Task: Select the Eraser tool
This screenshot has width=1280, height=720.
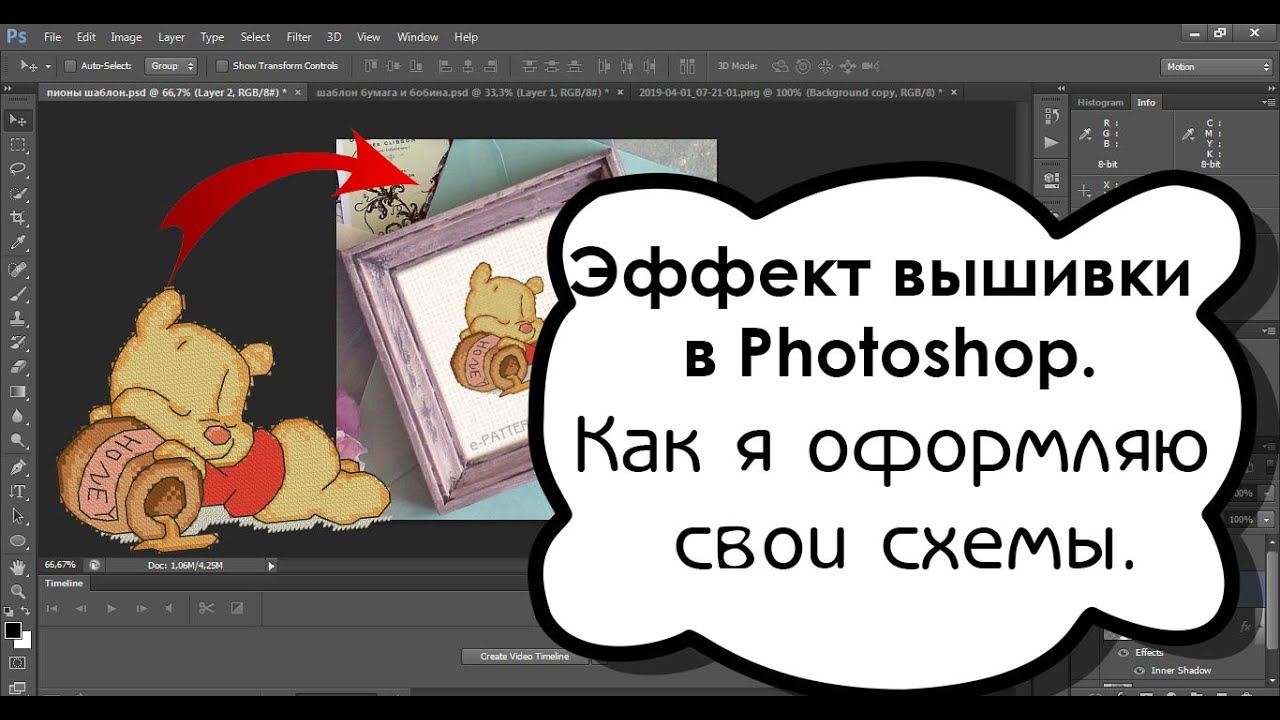Action: point(18,367)
